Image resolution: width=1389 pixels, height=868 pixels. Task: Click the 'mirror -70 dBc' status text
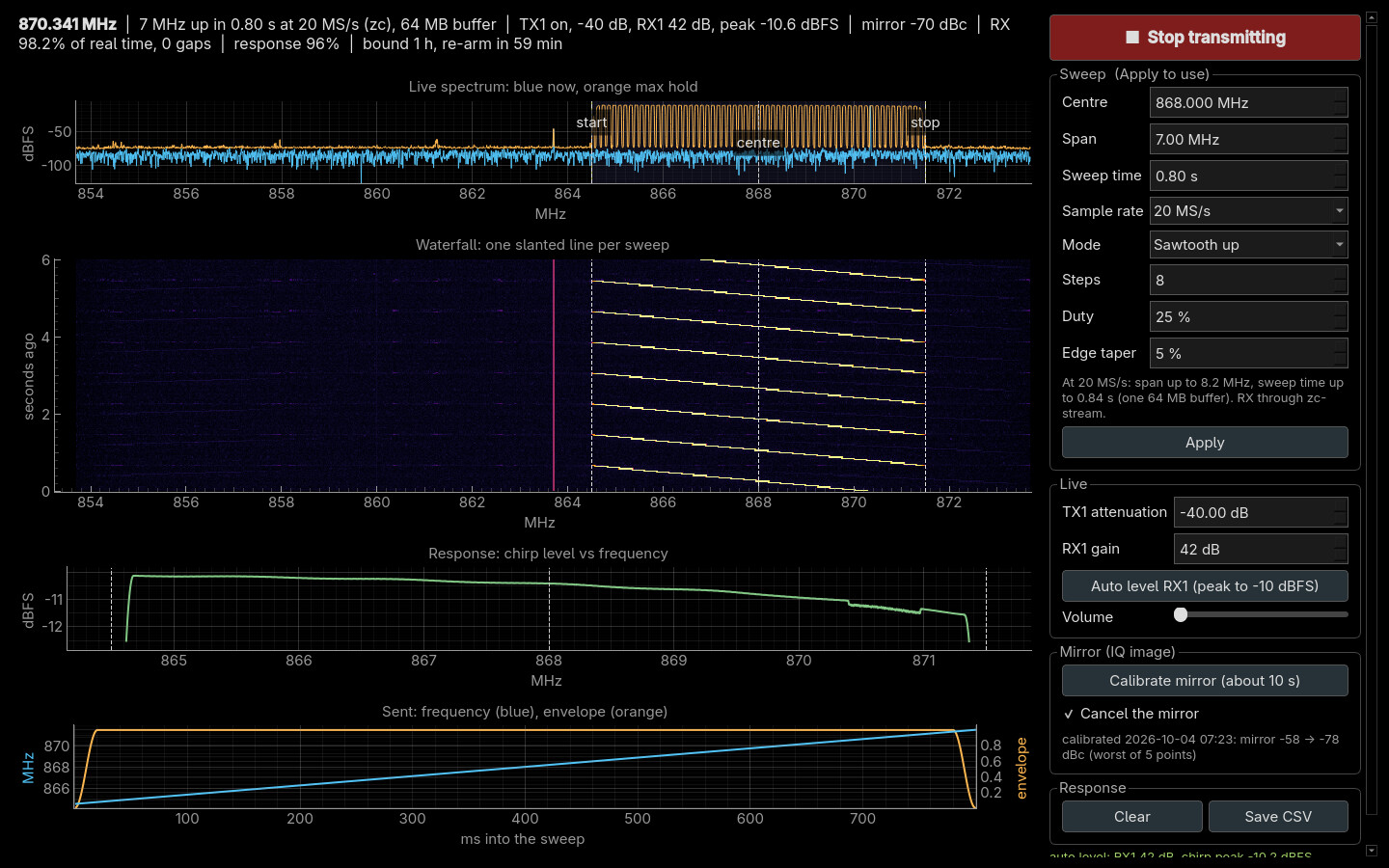(x=913, y=24)
